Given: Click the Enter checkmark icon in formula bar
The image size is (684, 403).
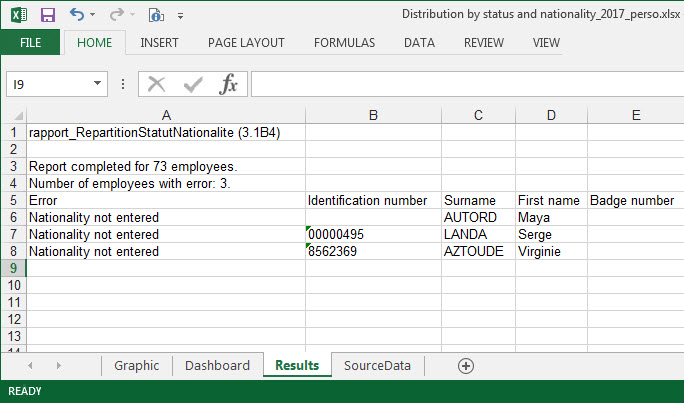Looking at the screenshot, I should tap(193, 84).
